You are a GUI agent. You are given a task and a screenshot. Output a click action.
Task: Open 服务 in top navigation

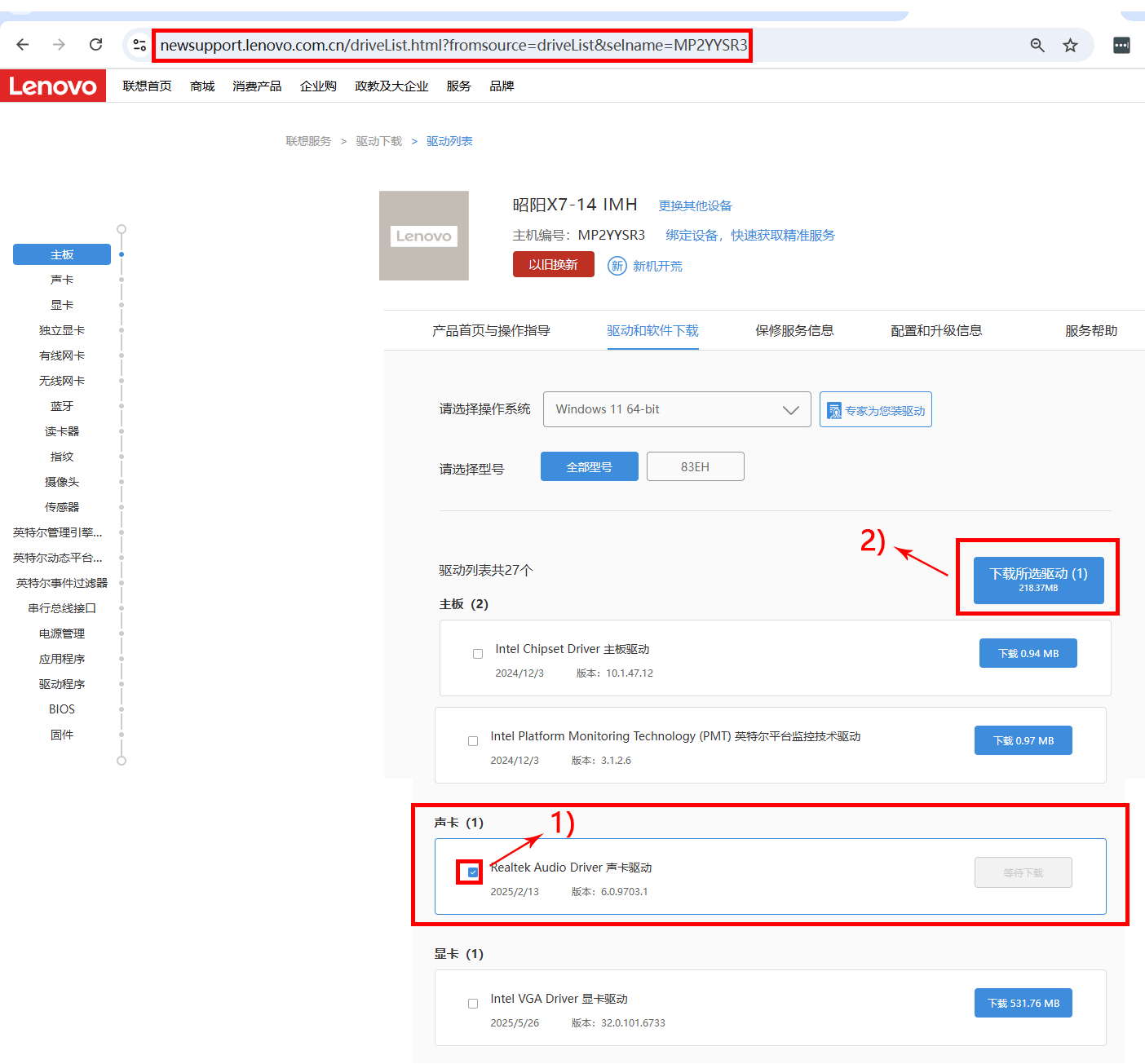[x=458, y=86]
